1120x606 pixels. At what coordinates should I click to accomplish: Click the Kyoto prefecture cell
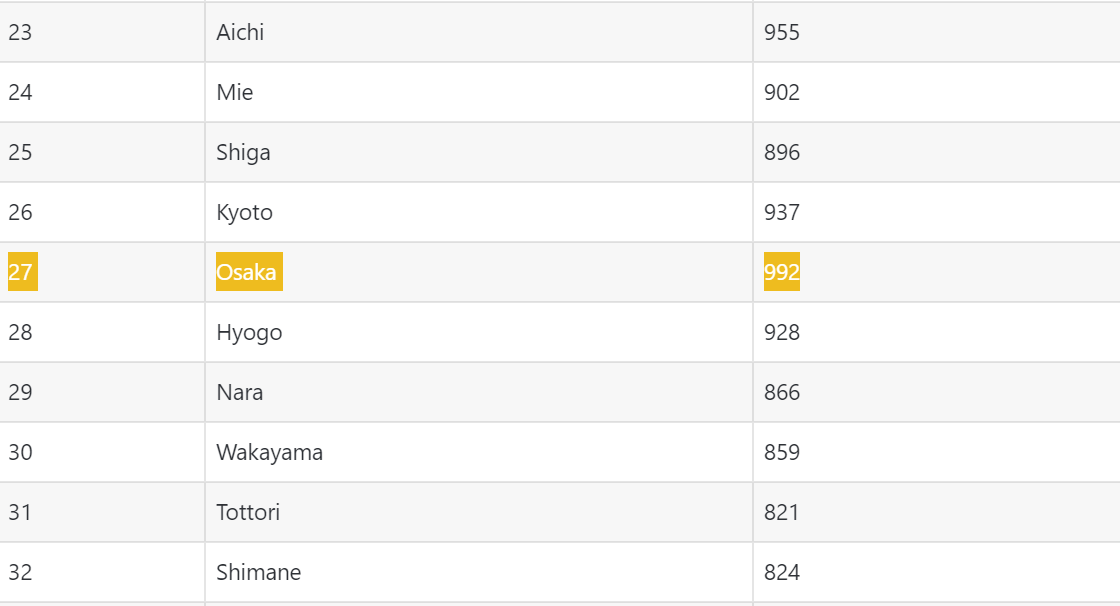tap(479, 212)
